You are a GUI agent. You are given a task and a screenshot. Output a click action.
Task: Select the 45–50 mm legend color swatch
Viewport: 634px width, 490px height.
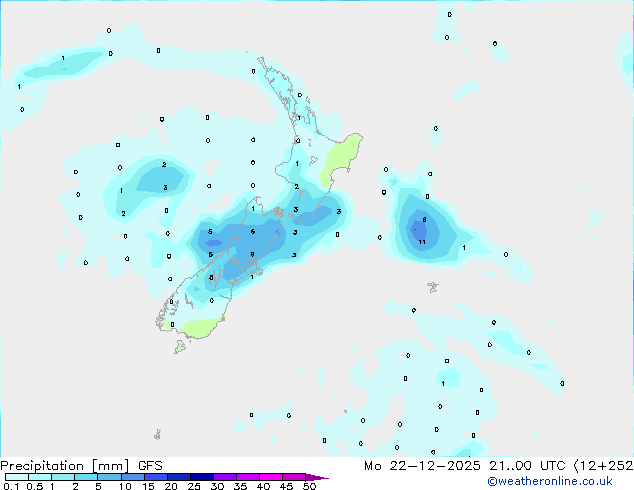(294, 477)
